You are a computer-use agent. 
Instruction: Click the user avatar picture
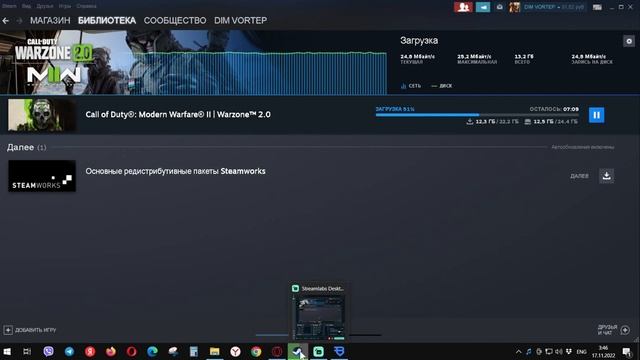pos(514,7)
